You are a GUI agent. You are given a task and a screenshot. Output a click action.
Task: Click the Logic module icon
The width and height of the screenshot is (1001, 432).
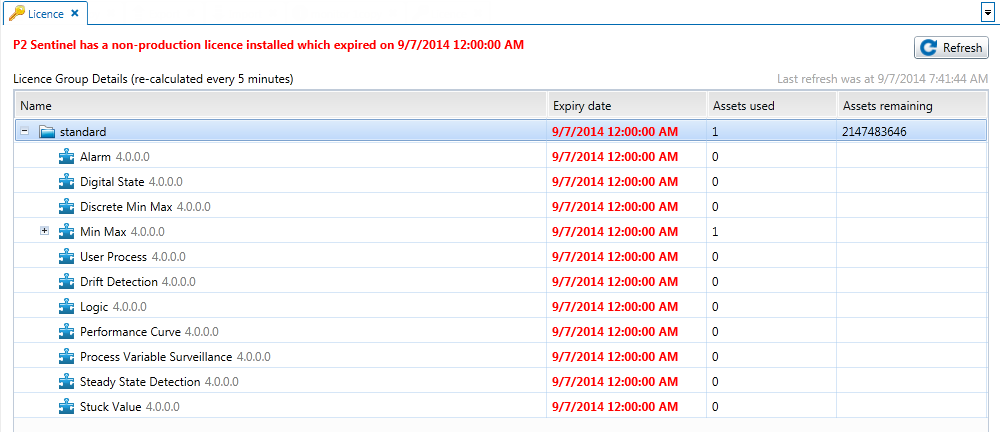coord(67,306)
